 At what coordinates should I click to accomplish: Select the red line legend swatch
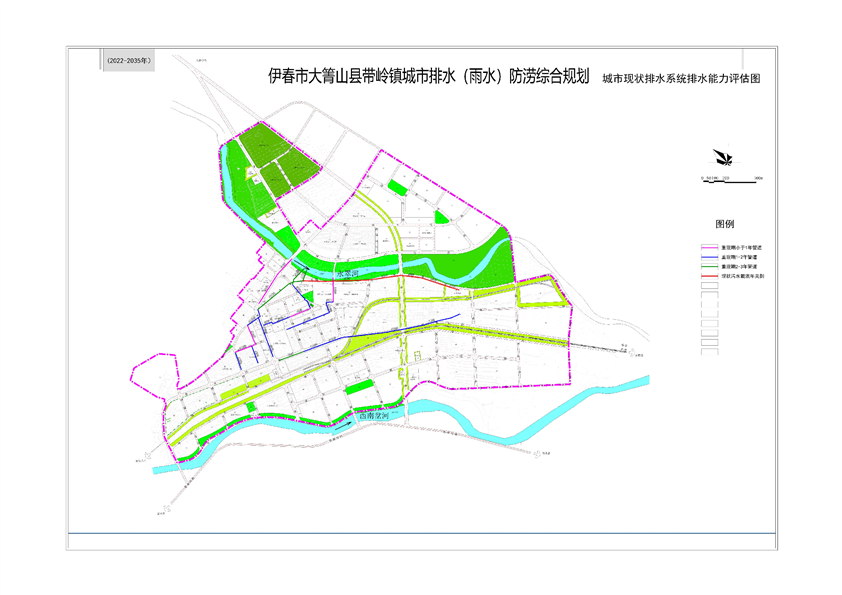pyautogui.click(x=709, y=276)
